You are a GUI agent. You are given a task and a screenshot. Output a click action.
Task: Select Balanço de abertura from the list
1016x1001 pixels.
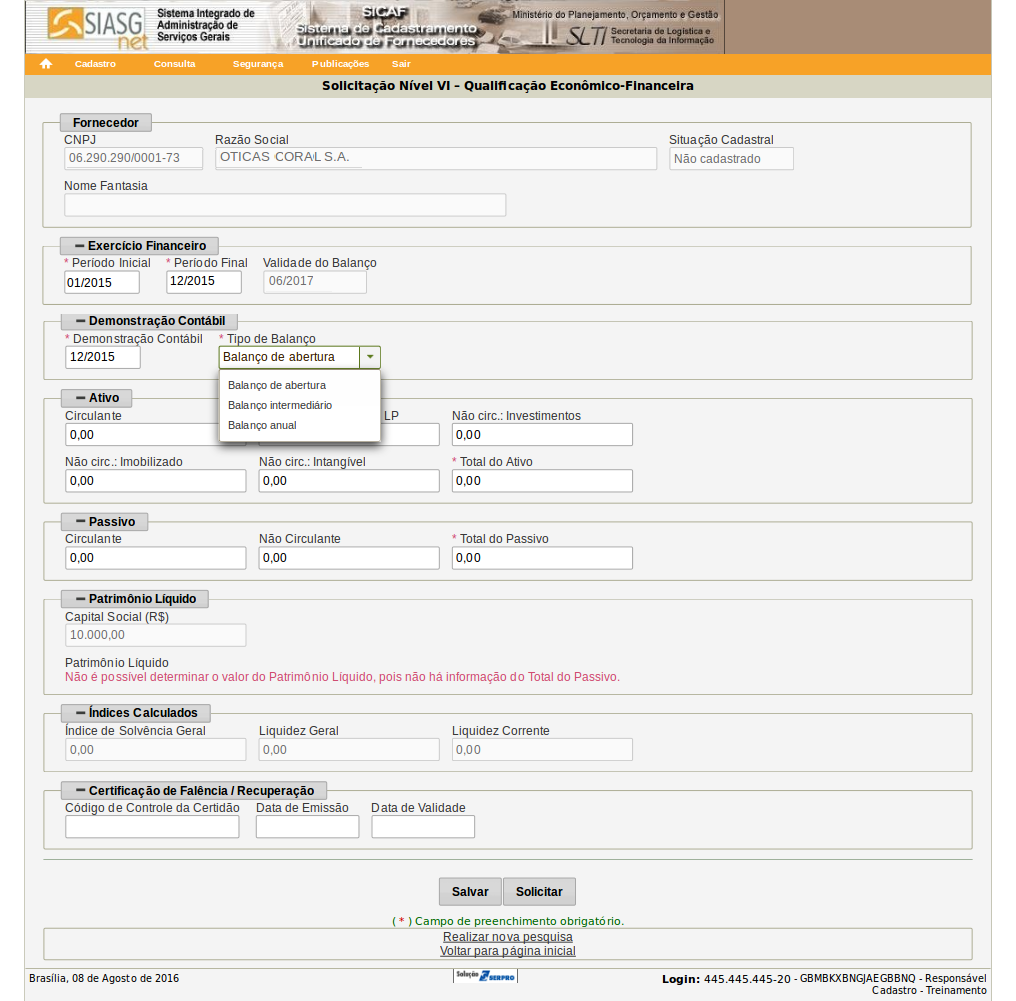click(277, 385)
